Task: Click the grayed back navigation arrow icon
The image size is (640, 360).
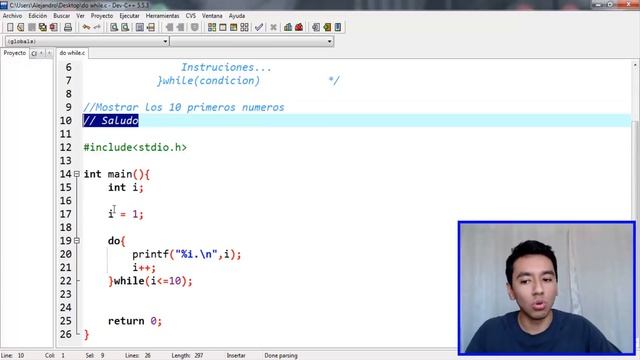Action: pyautogui.click(x=169, y=27)
